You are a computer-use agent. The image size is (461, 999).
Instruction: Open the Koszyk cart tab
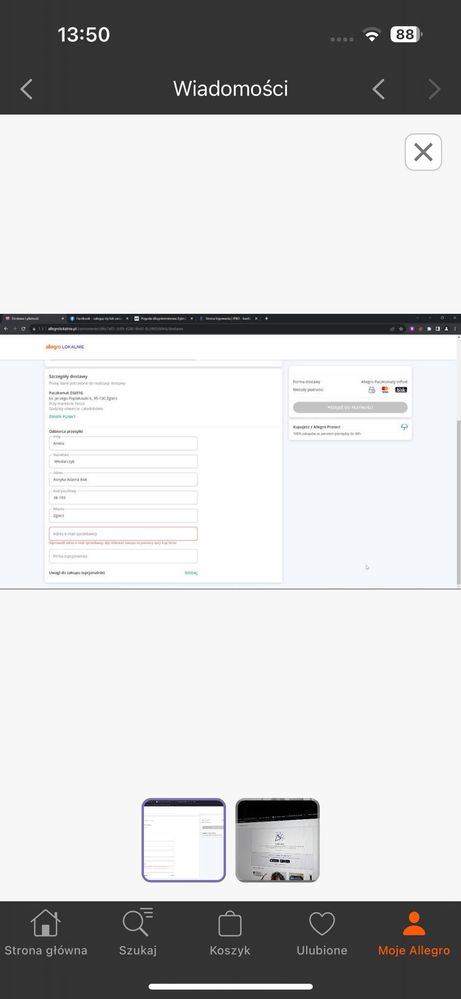click(230, 933)
